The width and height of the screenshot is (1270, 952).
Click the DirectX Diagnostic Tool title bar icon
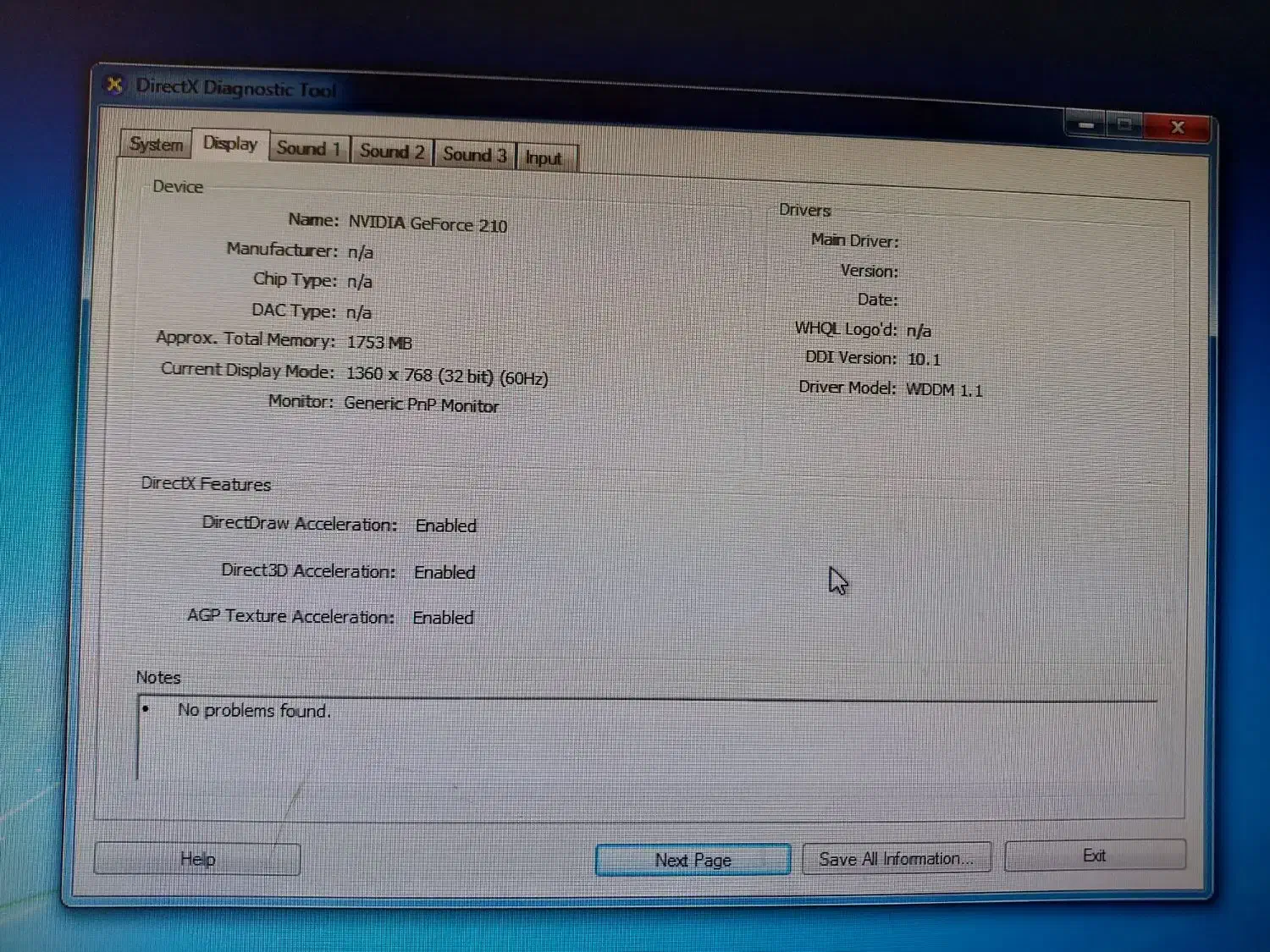point(114,85)
